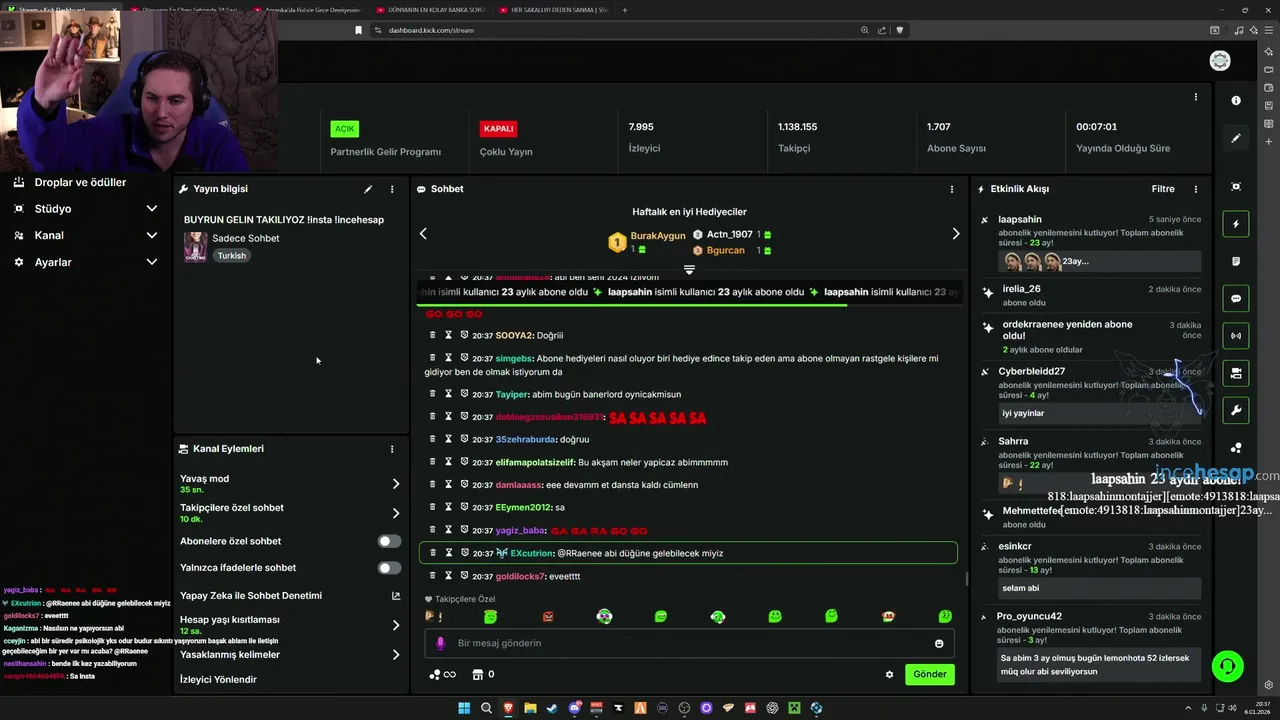Show previous weekly gifters with left arrow

[423, 233]
